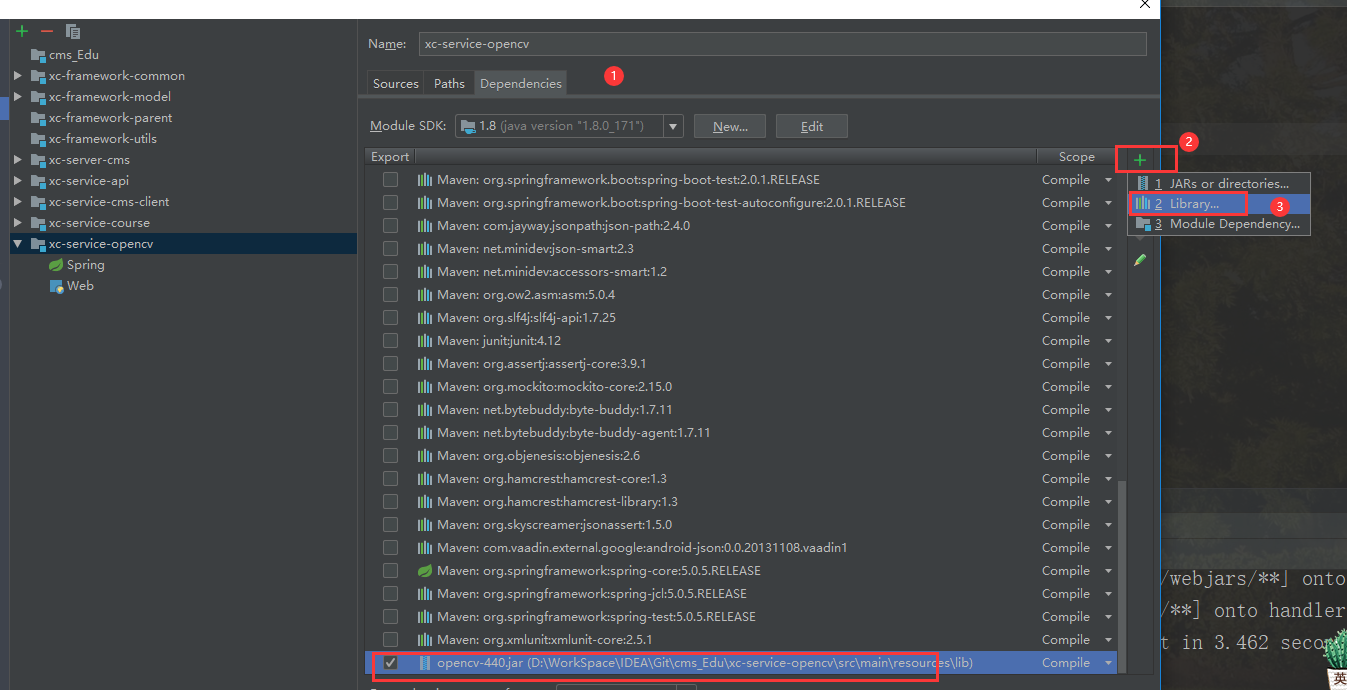Select the Spring facet under xc-service-opencv

pyautogui.click(x=85, y=264)
